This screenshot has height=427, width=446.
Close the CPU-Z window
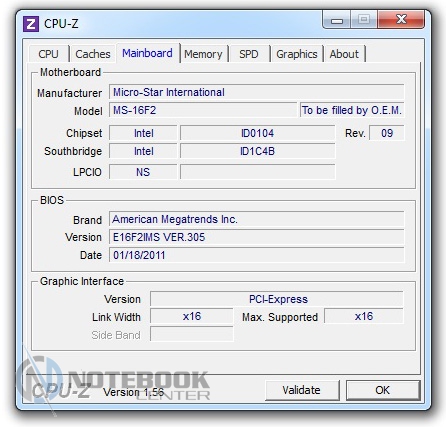pyautogui.click(x=401, y=19)
